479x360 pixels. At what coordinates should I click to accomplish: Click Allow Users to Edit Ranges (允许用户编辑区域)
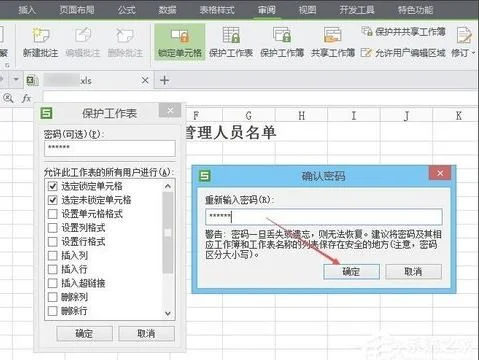click(x=403, y=53)
